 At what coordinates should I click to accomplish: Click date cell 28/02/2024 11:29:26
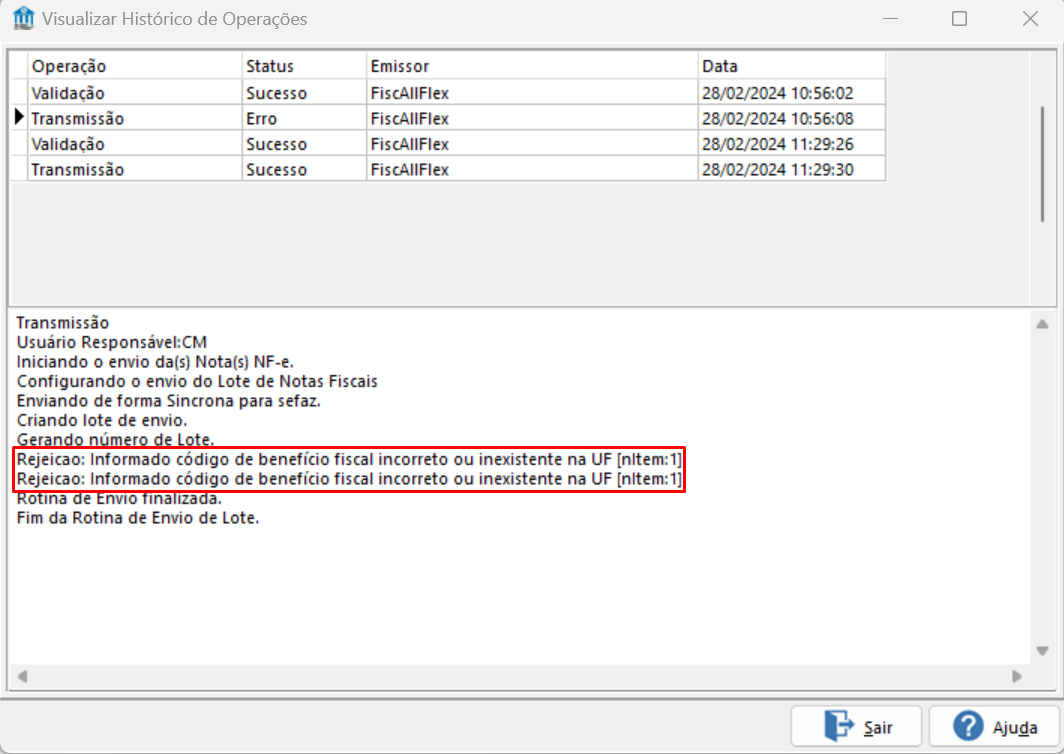[792, 144]
